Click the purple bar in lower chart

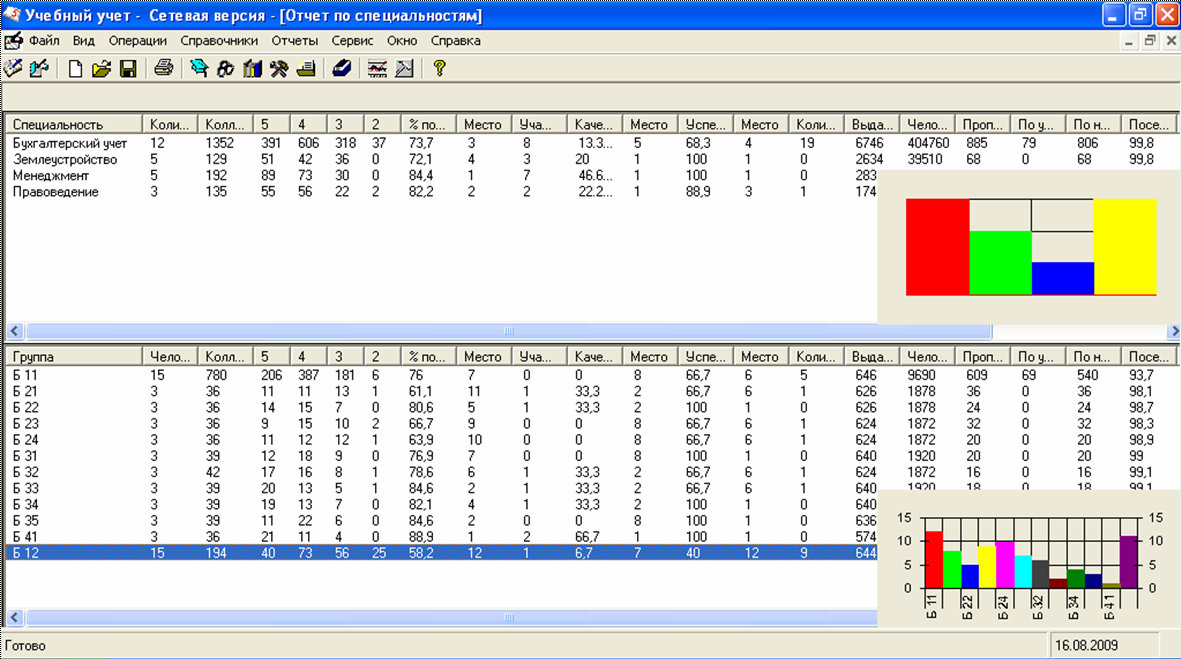[1129, 562]
